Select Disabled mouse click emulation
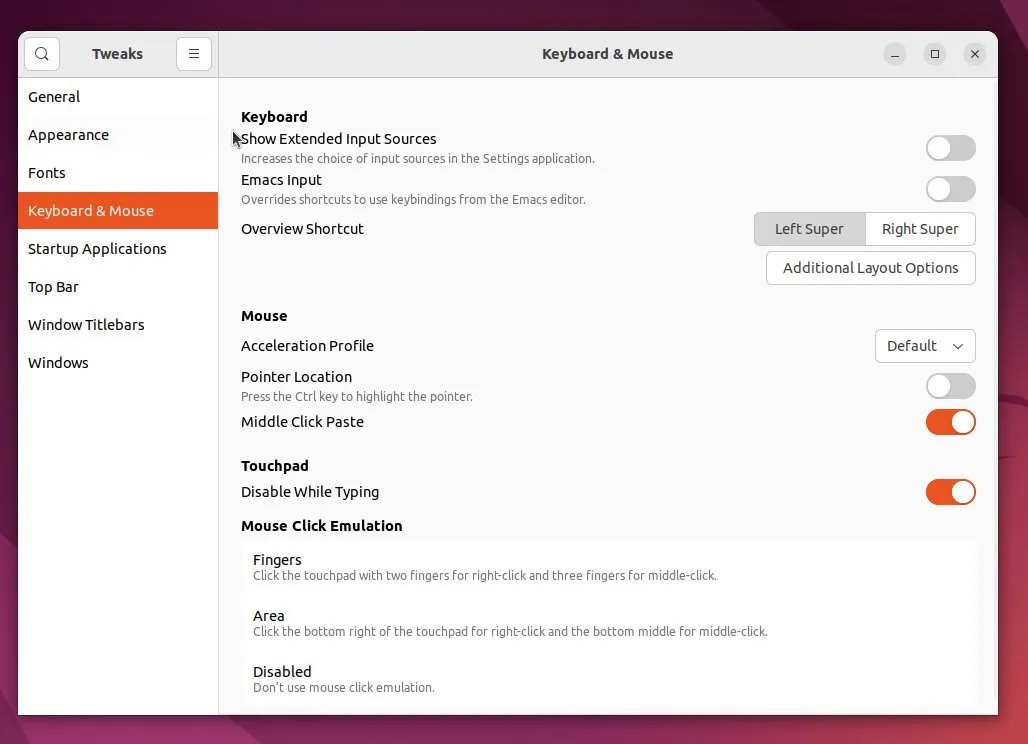 click(x=608, y=678)
